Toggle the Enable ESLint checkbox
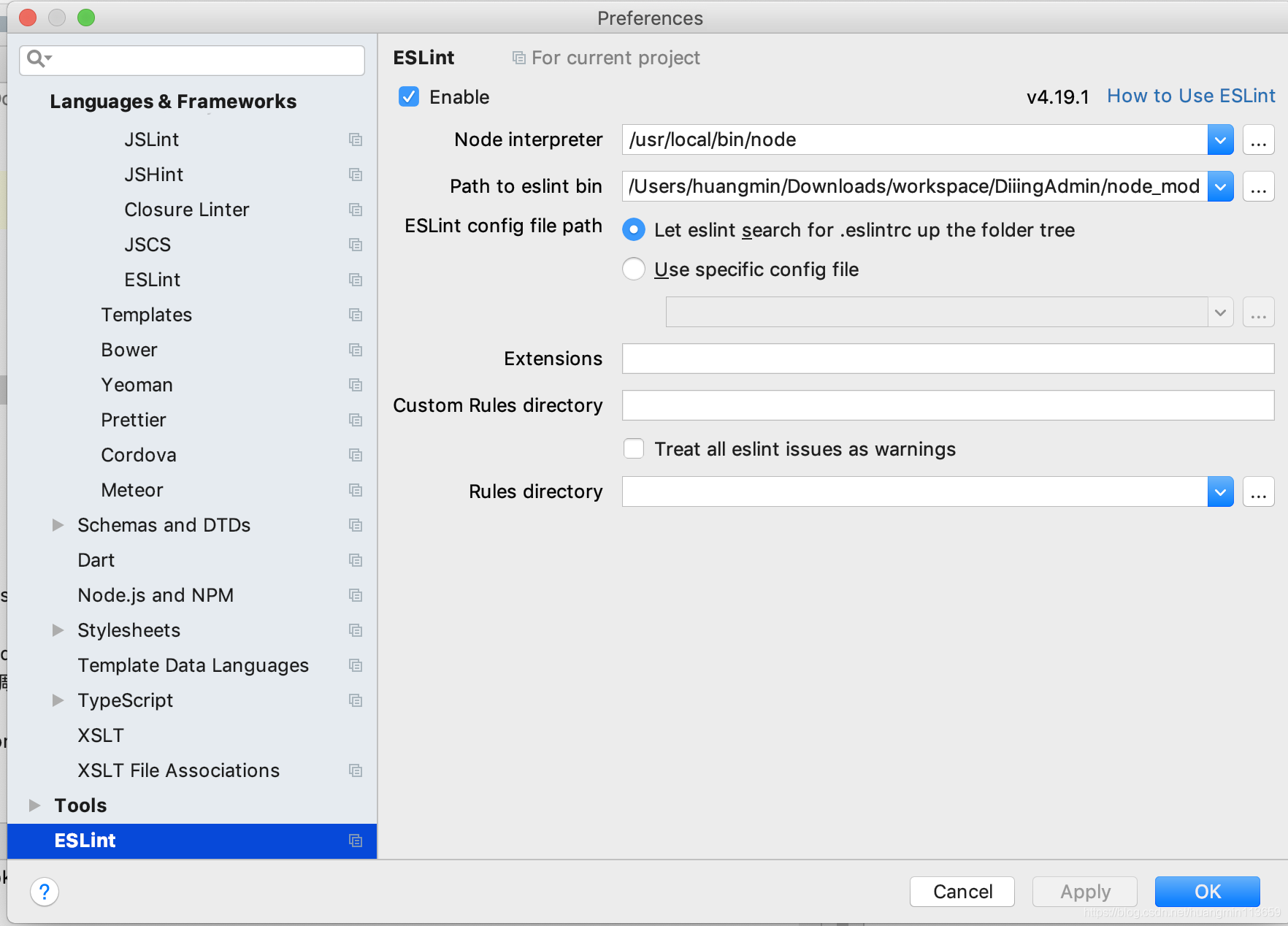The height and width of the screenshot is (926, 1288). point(409,96)
